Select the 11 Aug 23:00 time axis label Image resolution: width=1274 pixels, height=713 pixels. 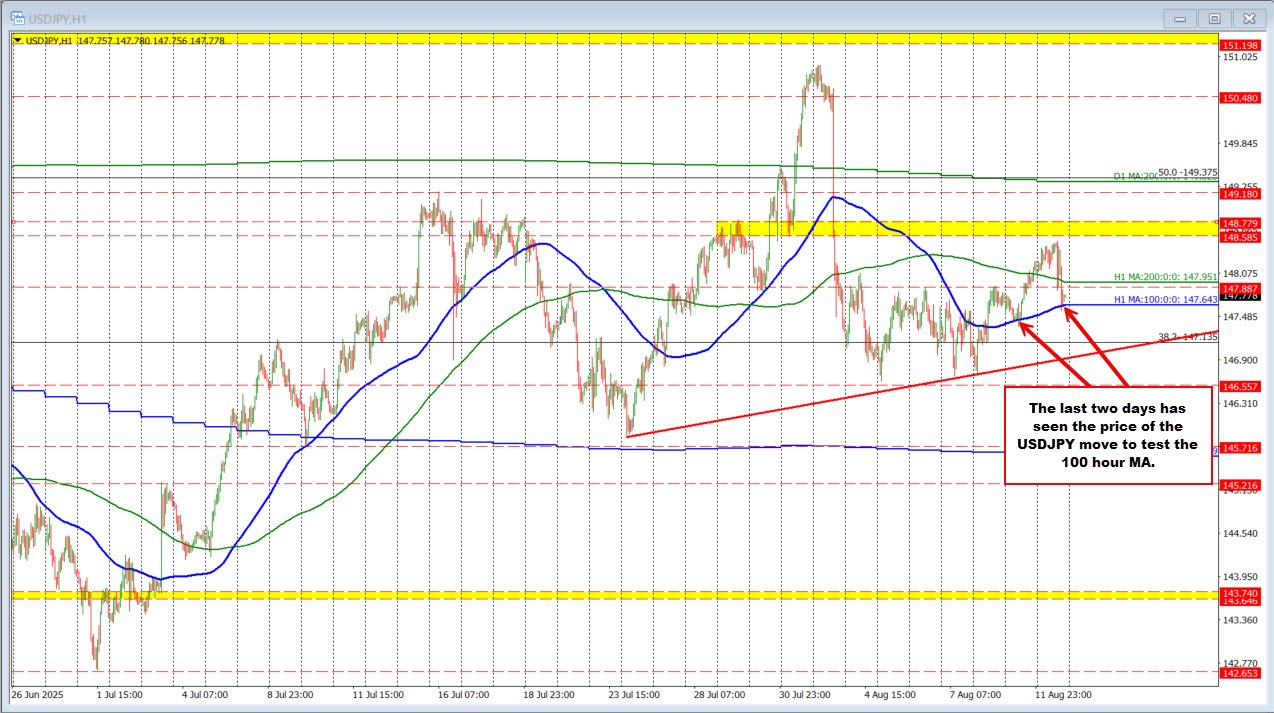click(1064, 695)
